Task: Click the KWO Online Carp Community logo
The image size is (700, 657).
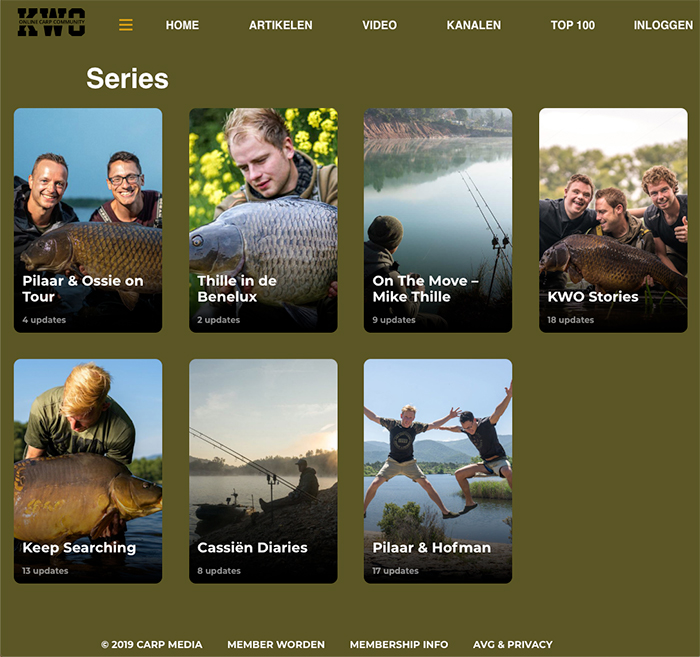Action: (51, 22)
